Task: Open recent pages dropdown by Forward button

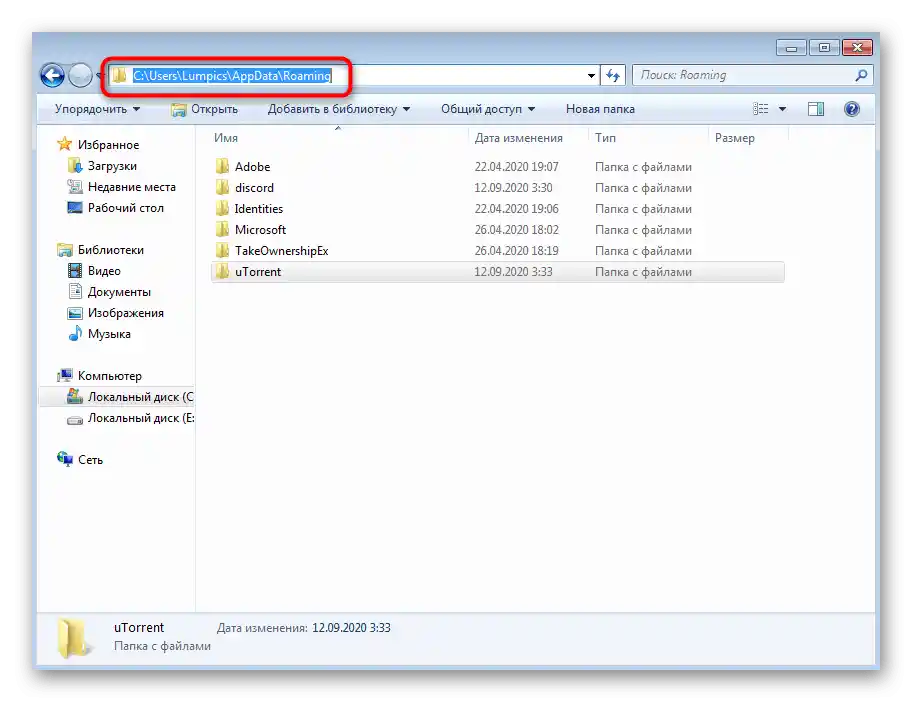Action: click(99, 76)
